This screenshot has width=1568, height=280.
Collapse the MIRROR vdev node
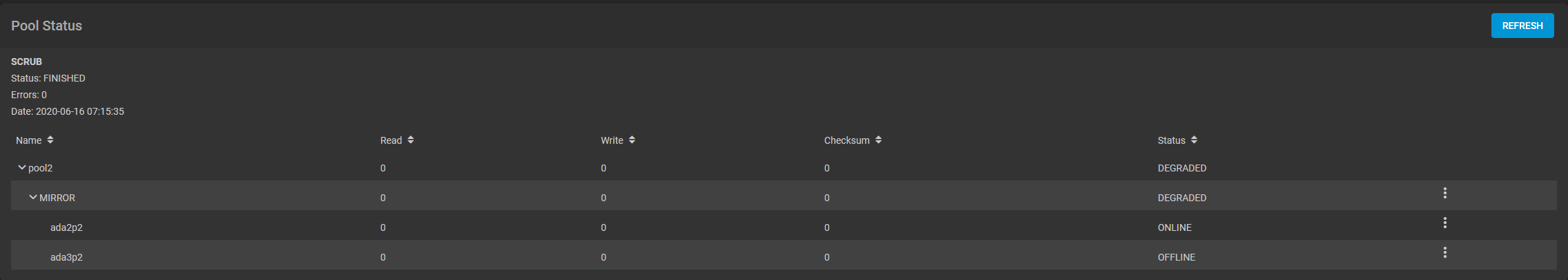(x=33, y=197)
